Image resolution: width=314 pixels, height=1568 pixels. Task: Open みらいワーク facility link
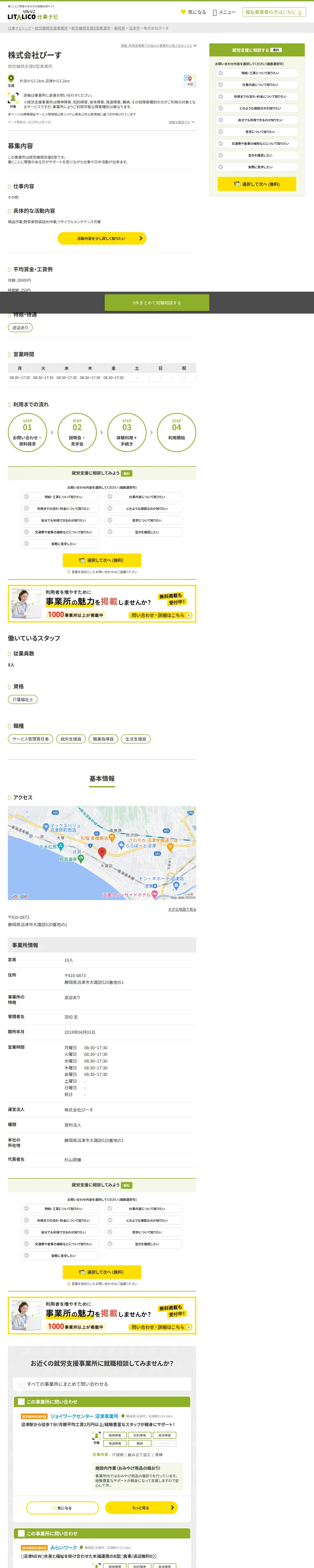point(63,1547)
